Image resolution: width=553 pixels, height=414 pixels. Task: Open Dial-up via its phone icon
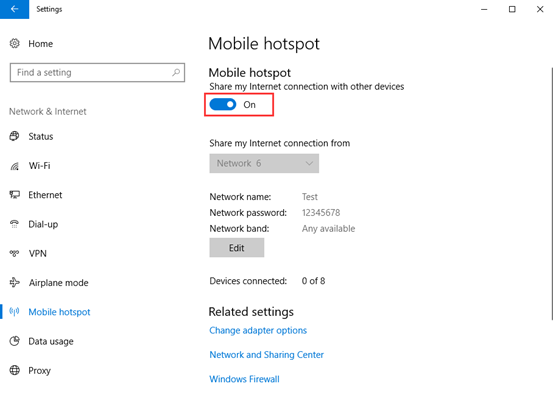point(14,224)
